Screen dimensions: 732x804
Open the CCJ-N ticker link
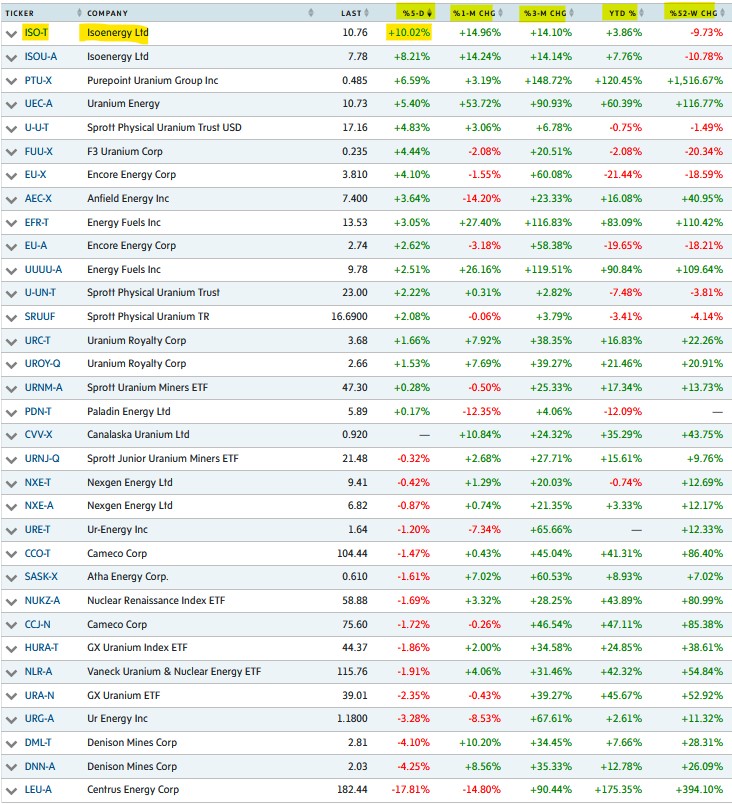point(37,625)
